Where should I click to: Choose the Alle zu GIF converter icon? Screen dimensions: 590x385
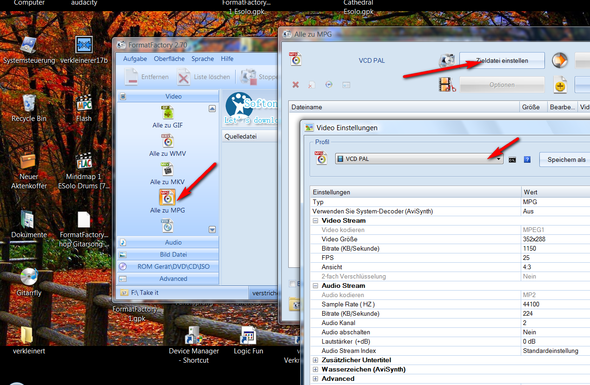[x=167, y=113]
